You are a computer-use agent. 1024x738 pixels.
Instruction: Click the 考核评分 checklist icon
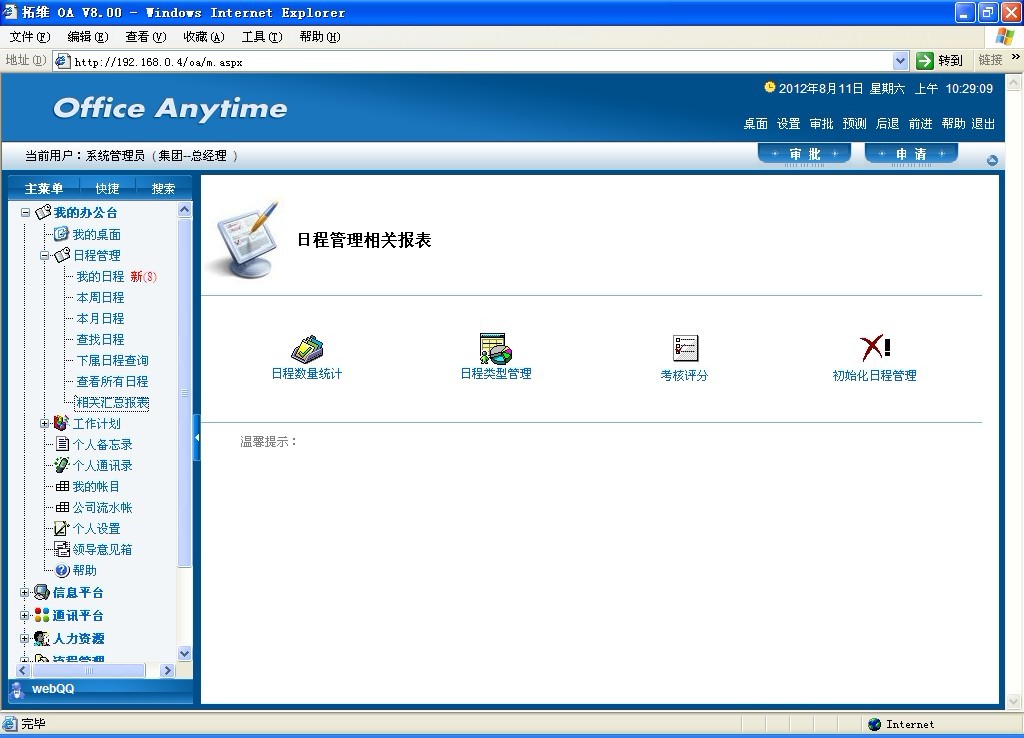coord(684,348)
